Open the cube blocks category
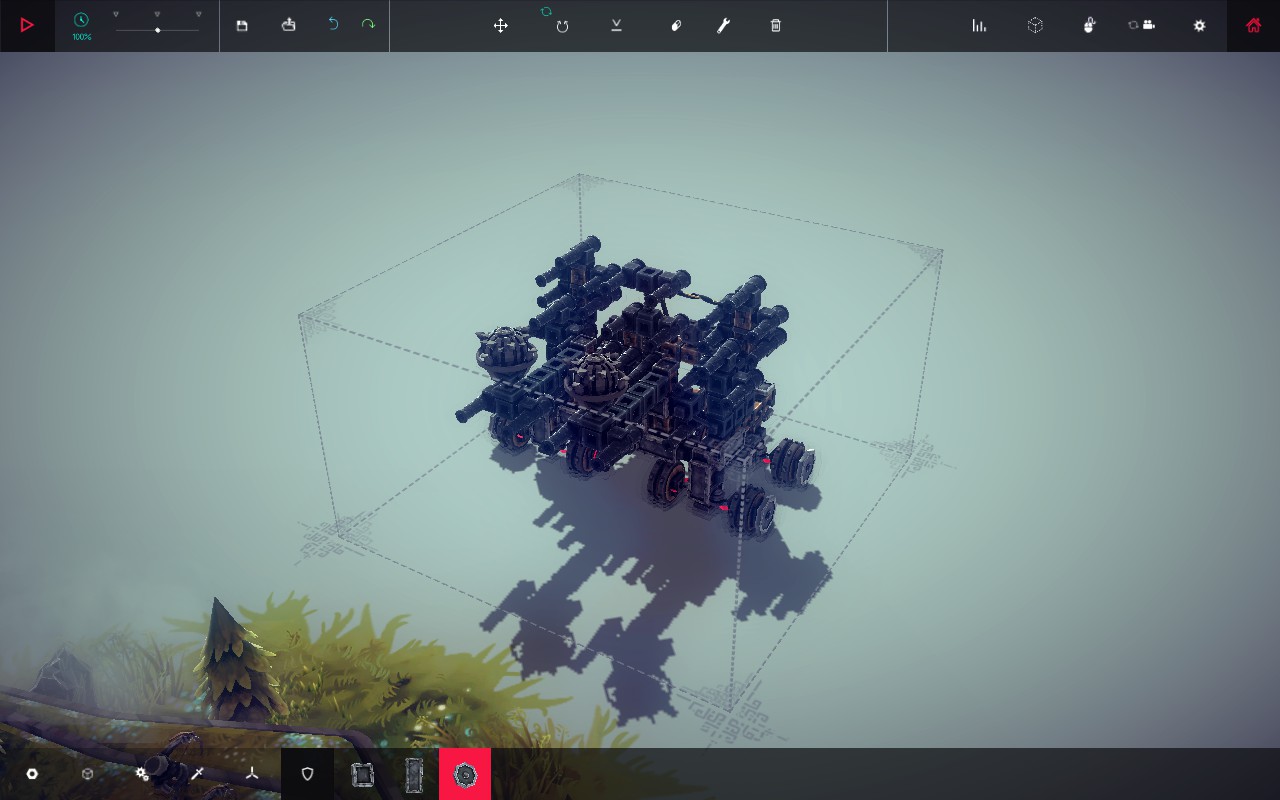The image size is (1280, 800). tap(87, 774)
